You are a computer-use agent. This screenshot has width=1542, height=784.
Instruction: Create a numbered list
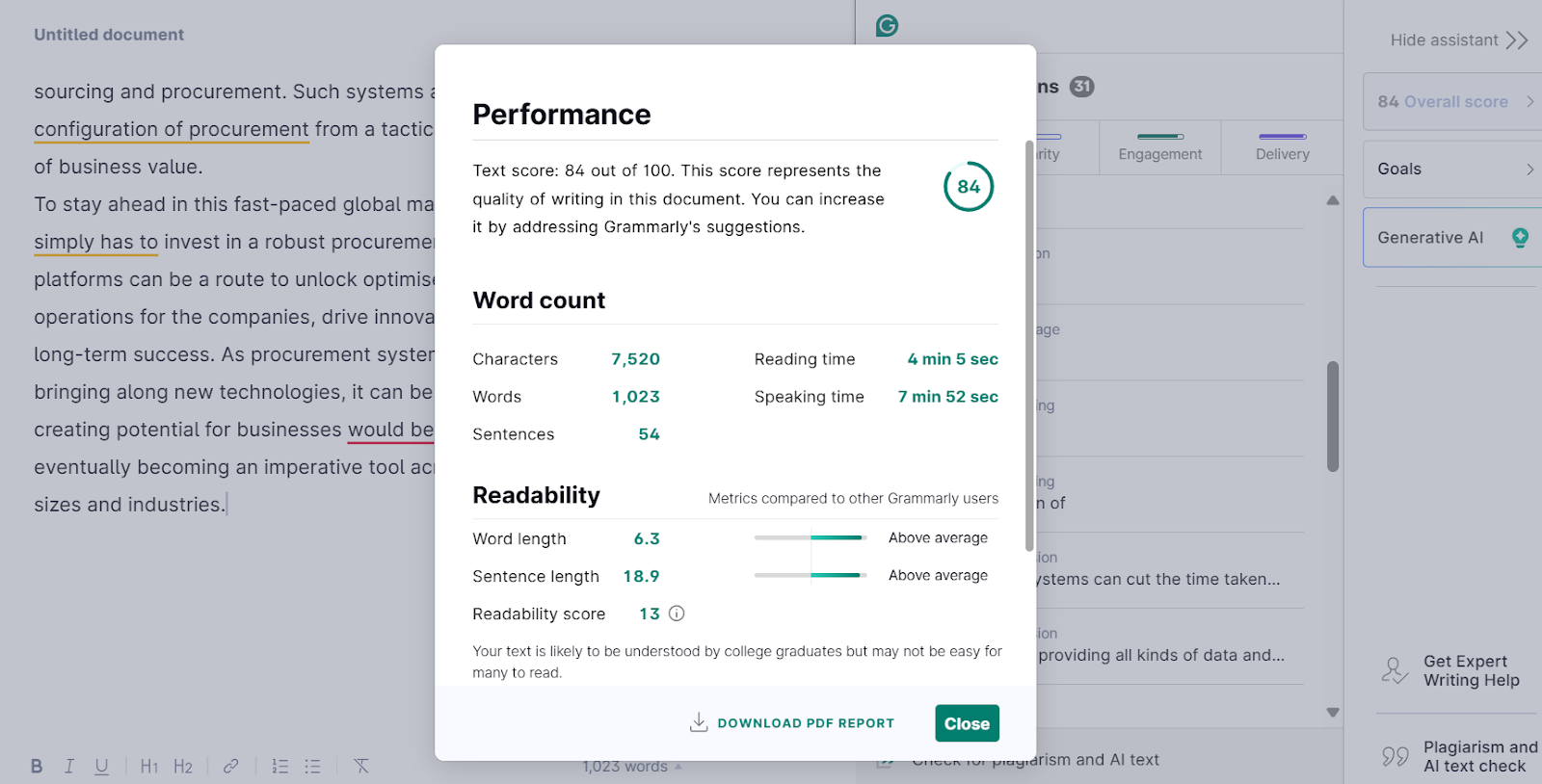[279, 766]
